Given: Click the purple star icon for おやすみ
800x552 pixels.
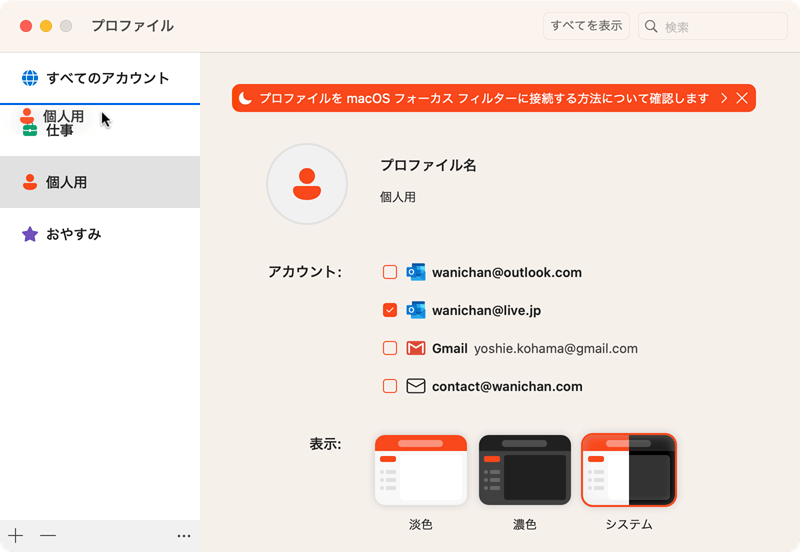Looking at the screenshot, I should pyautogui.click(x=30, y=234).
